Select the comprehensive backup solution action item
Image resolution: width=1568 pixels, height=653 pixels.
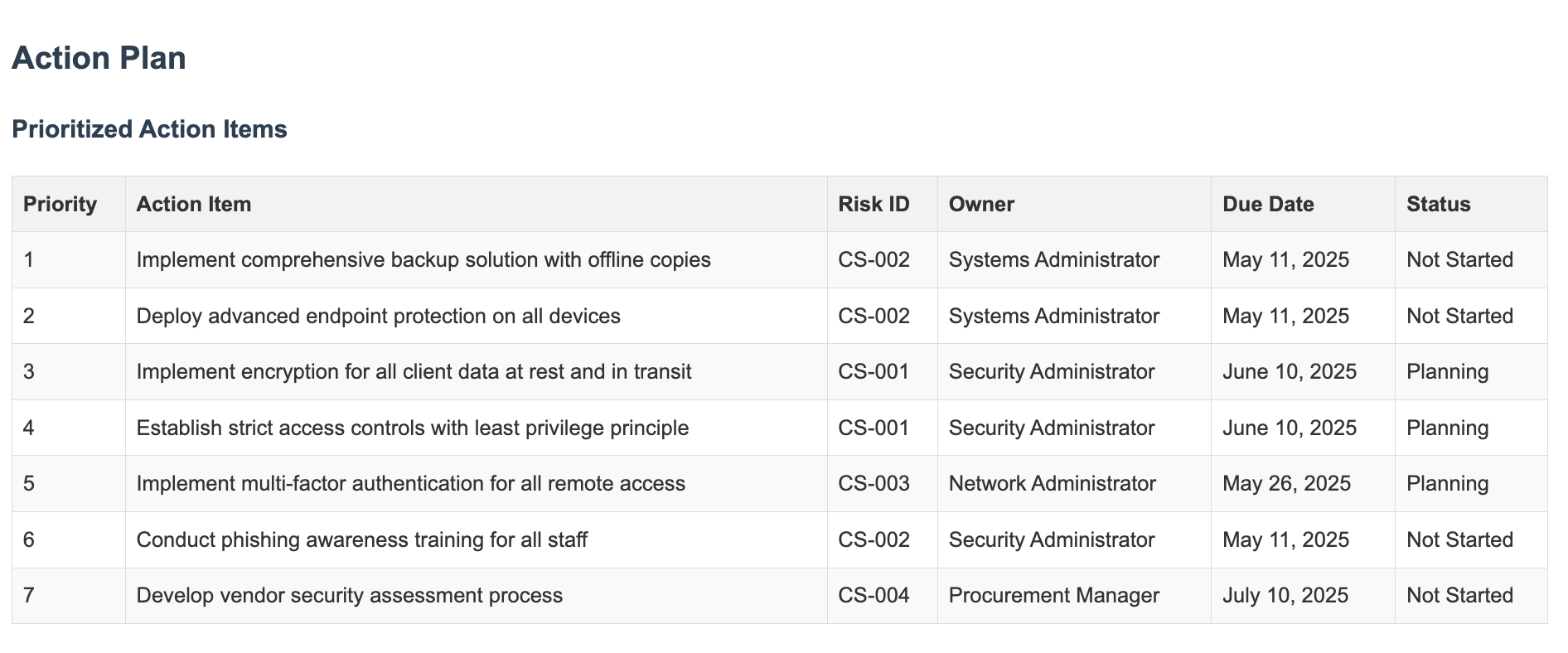[423, 260]
